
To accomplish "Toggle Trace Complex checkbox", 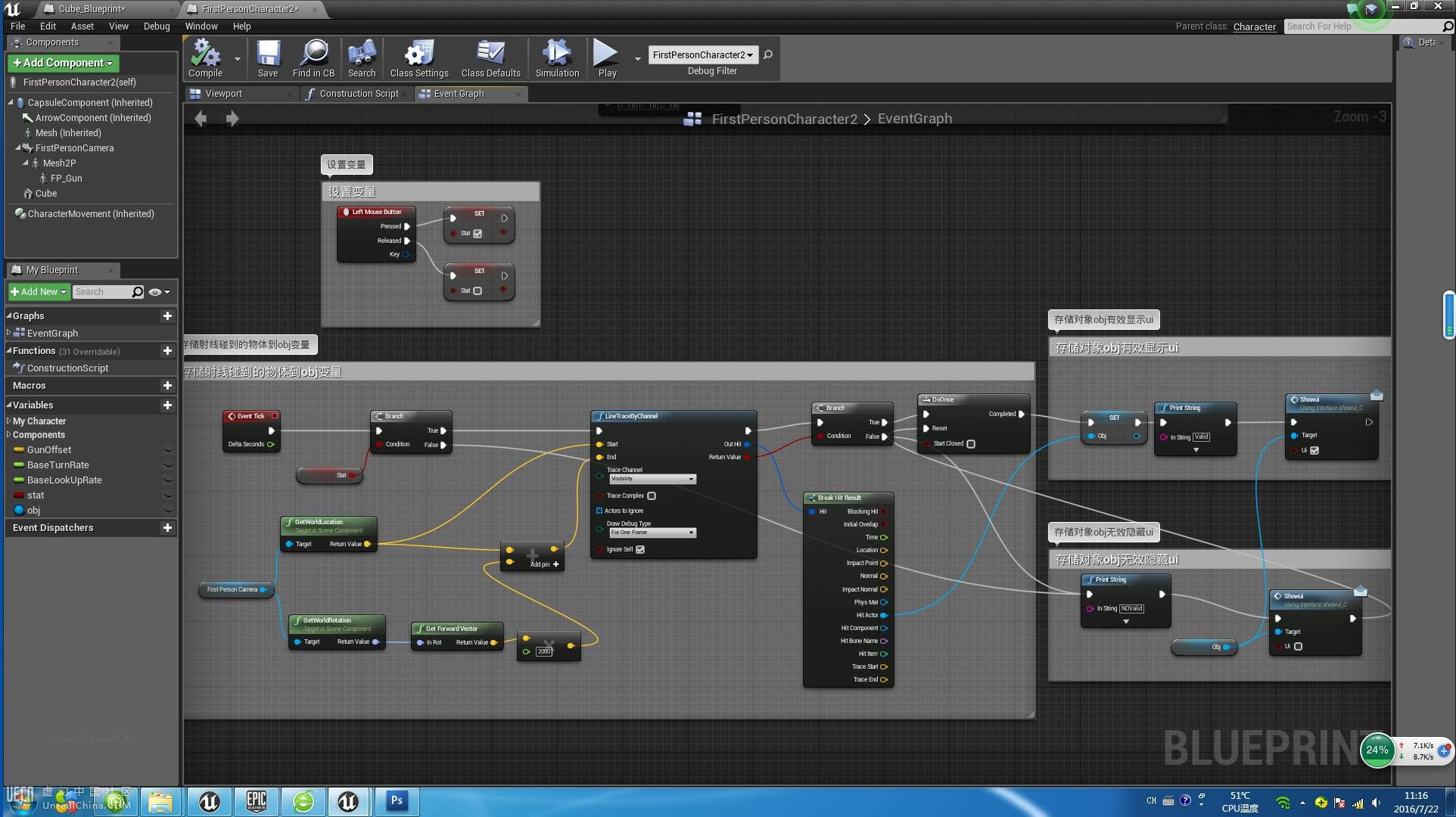I will pos(652,496).
